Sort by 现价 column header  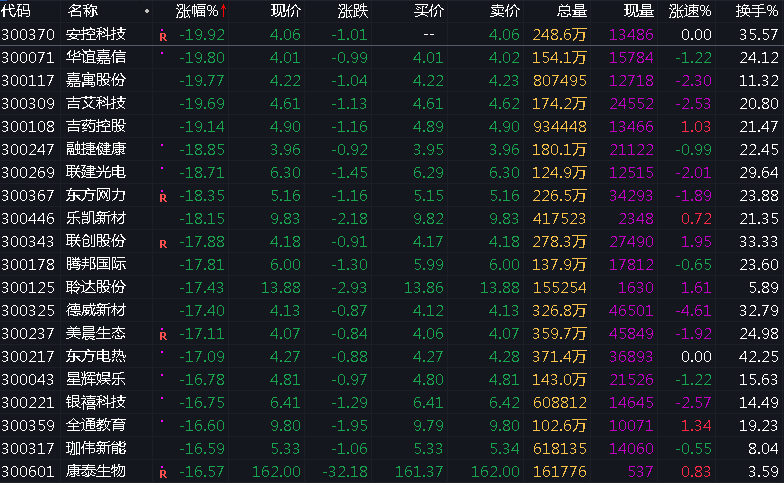coord(286,10)
